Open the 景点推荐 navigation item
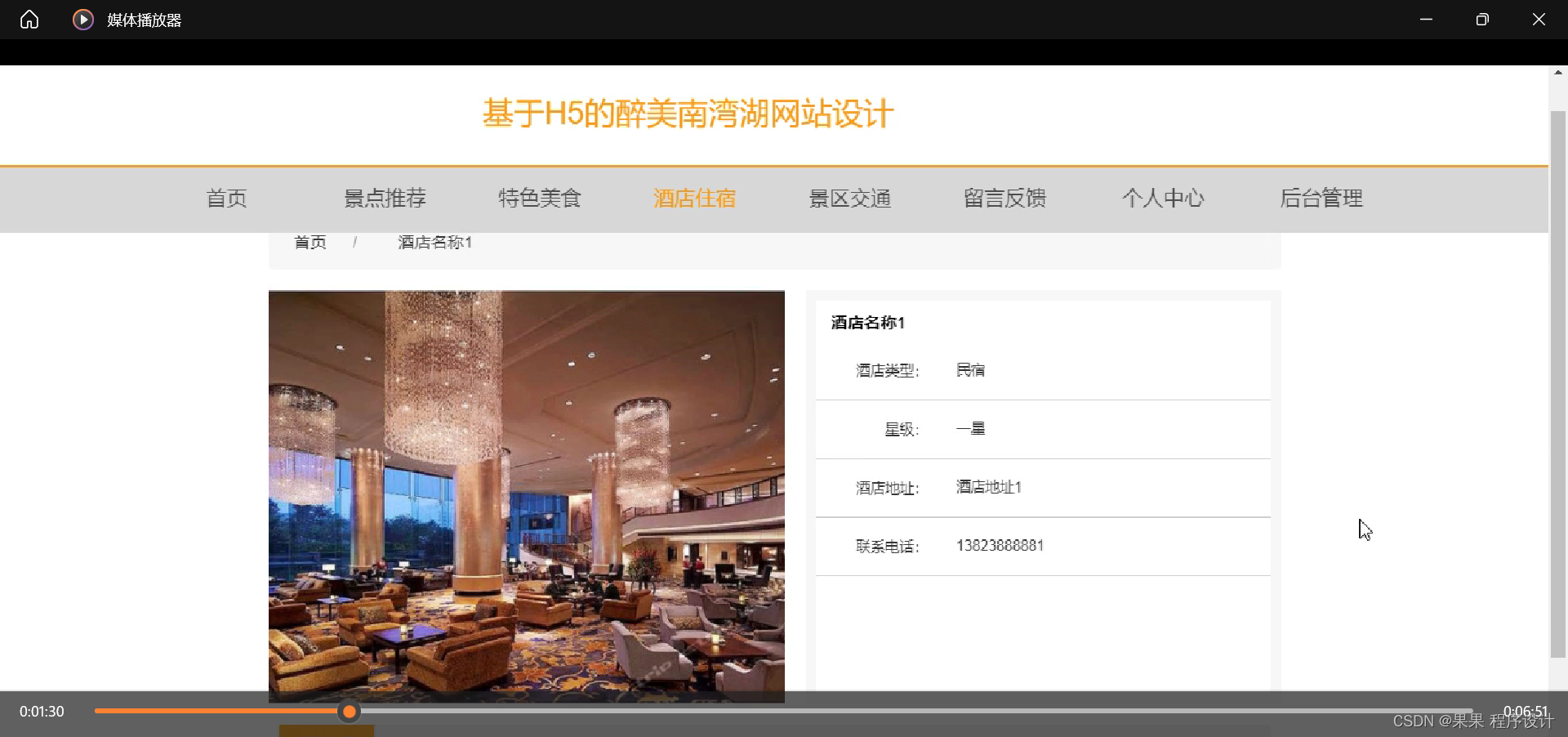The height and width of the screenshot is (737, 1568). point(385,199)
